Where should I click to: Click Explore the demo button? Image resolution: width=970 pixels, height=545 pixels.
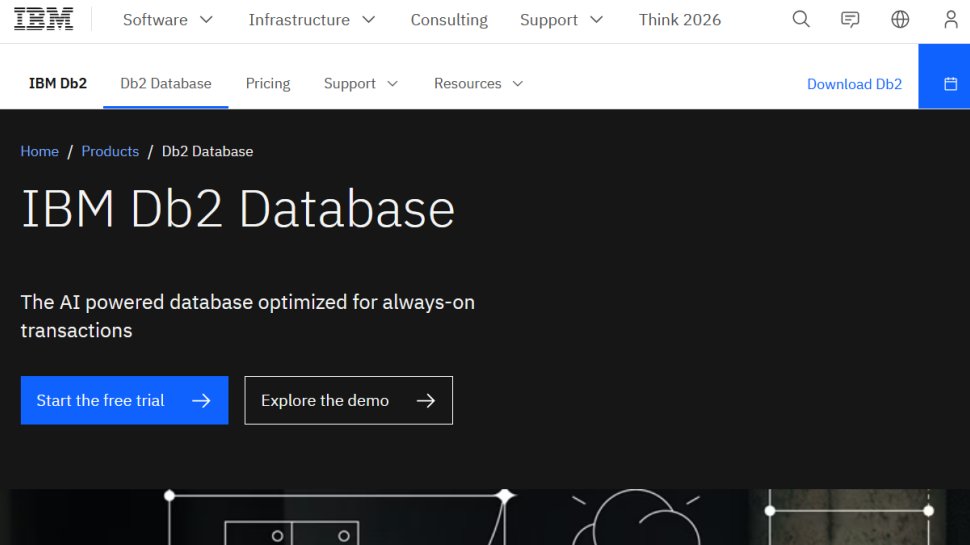pos(348,400)
